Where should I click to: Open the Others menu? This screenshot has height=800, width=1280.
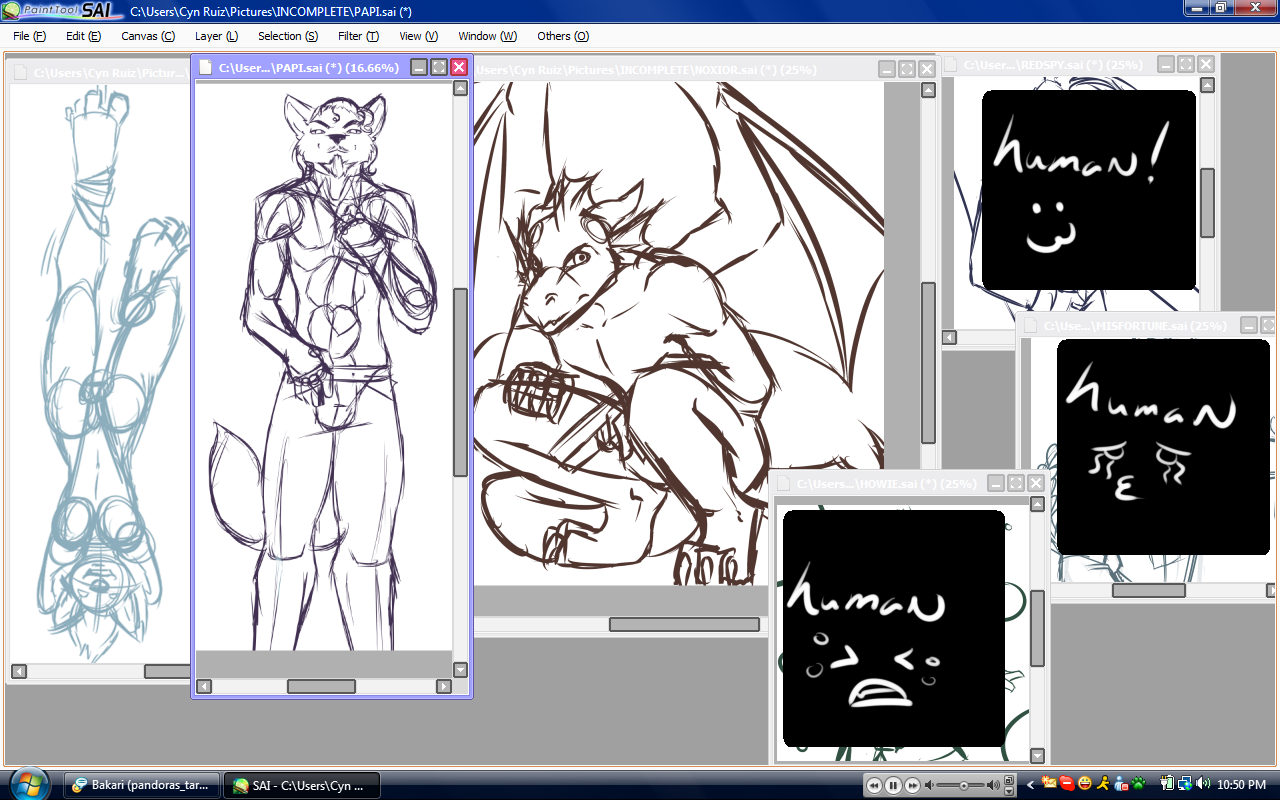(563, 36)
